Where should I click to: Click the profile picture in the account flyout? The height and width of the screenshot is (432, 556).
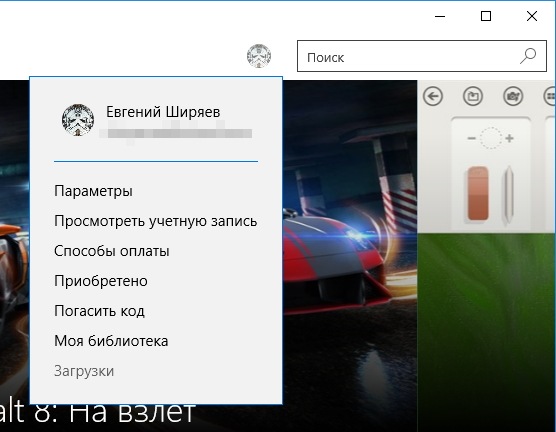[78, 120]
